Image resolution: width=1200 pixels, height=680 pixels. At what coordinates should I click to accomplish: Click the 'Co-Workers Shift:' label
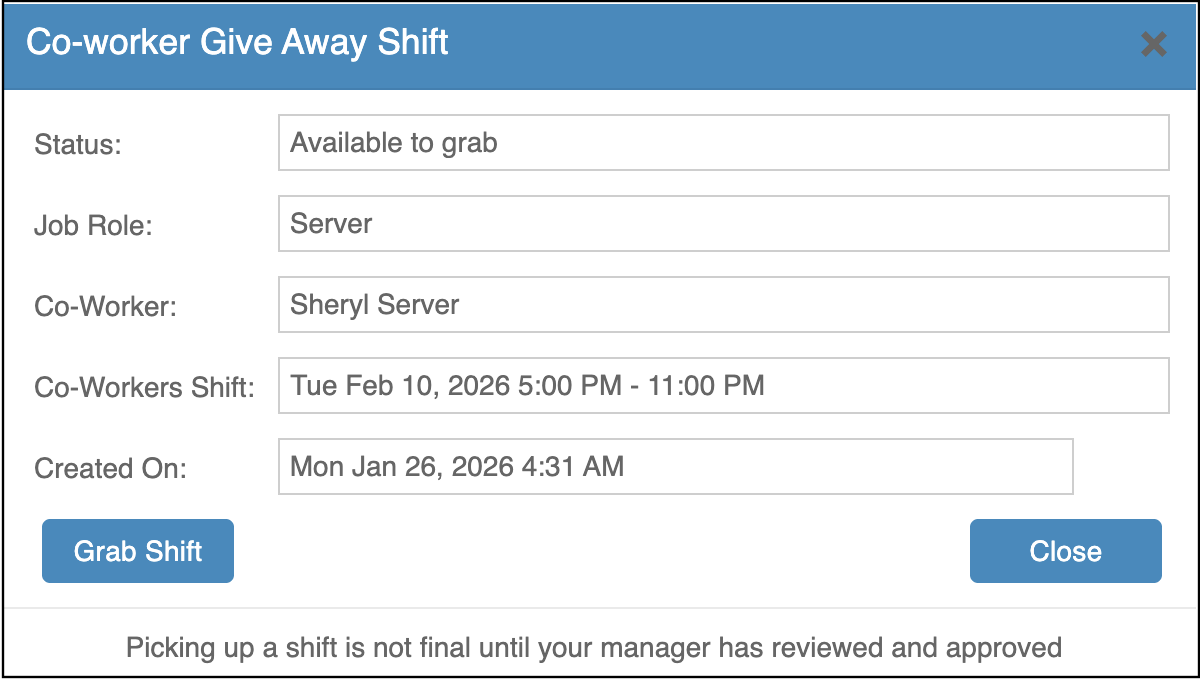145,388
